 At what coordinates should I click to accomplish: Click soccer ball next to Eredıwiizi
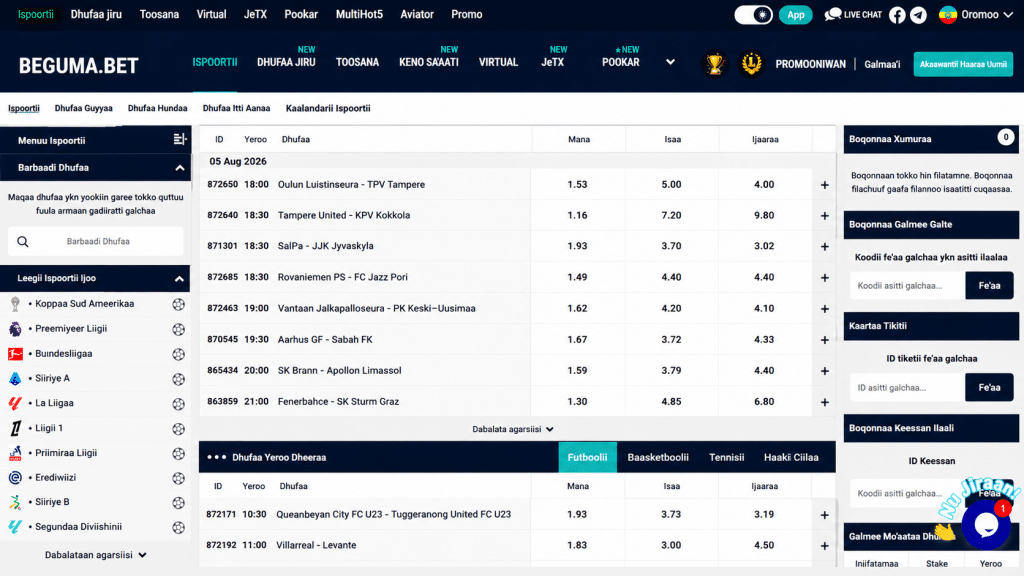tap(178, 478)
